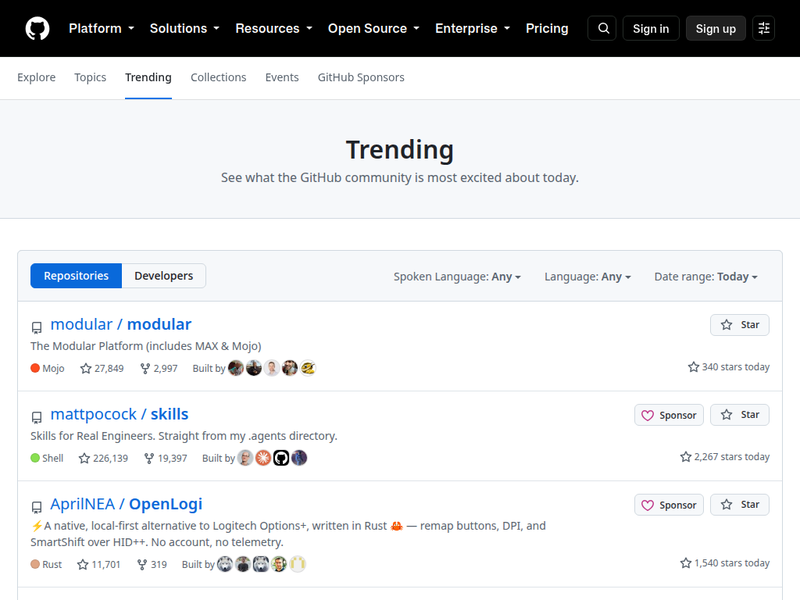This screenshot has height=600, width=800.
Task: Open second contributor avatar of modular
Action: pyautogui.click(x=254, y=368)
